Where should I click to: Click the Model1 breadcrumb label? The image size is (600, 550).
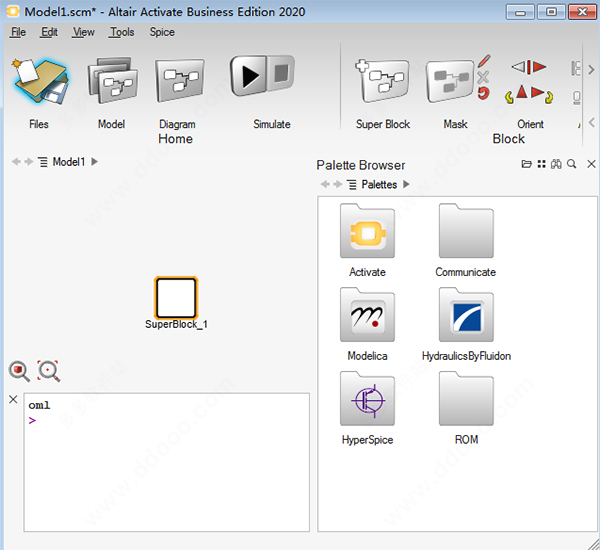68,162
